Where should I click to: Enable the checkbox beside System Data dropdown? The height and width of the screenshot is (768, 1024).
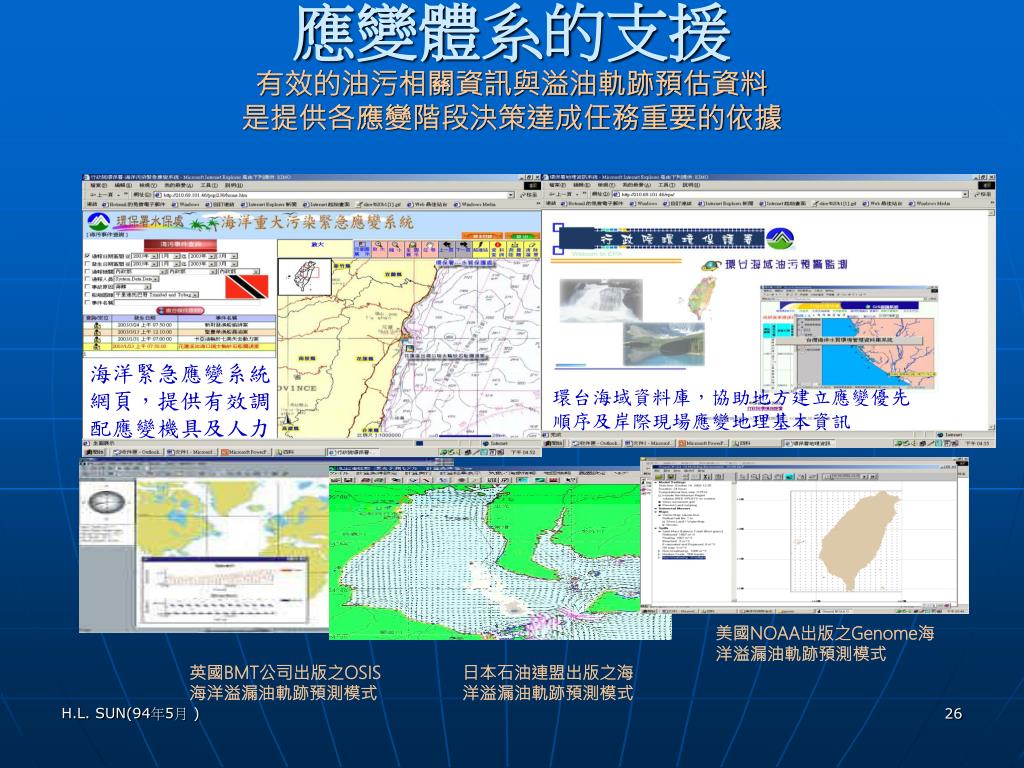[x=88, y=279]
